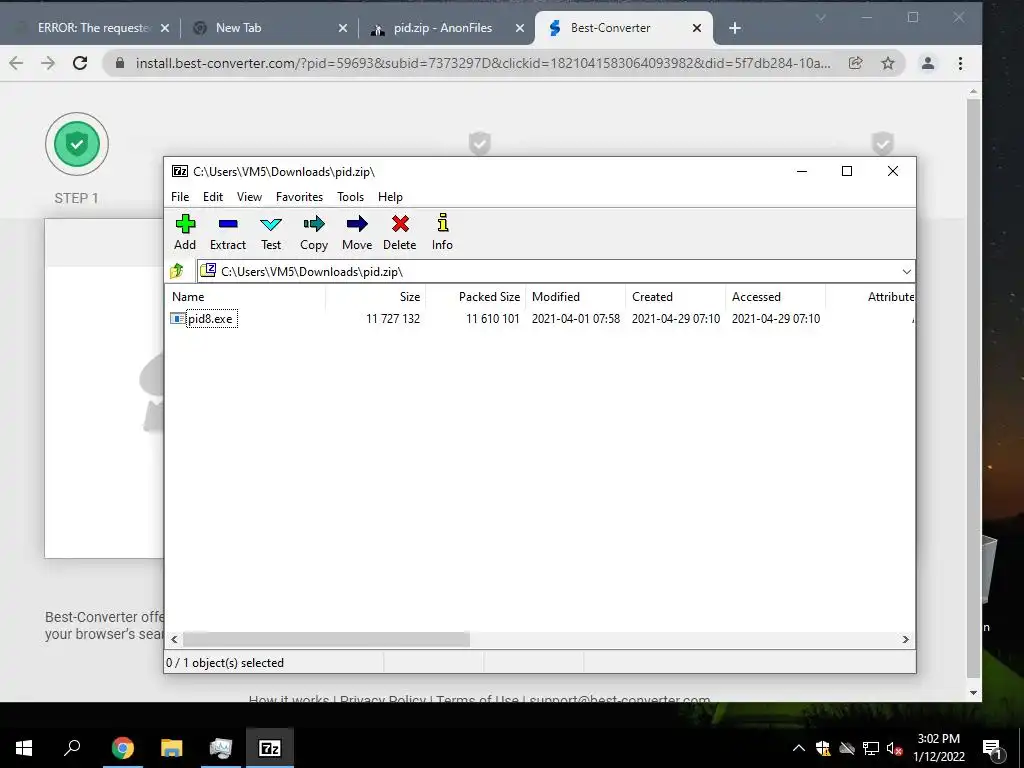
Task: Open the File menu in 7-Zip
Action: 180,197
